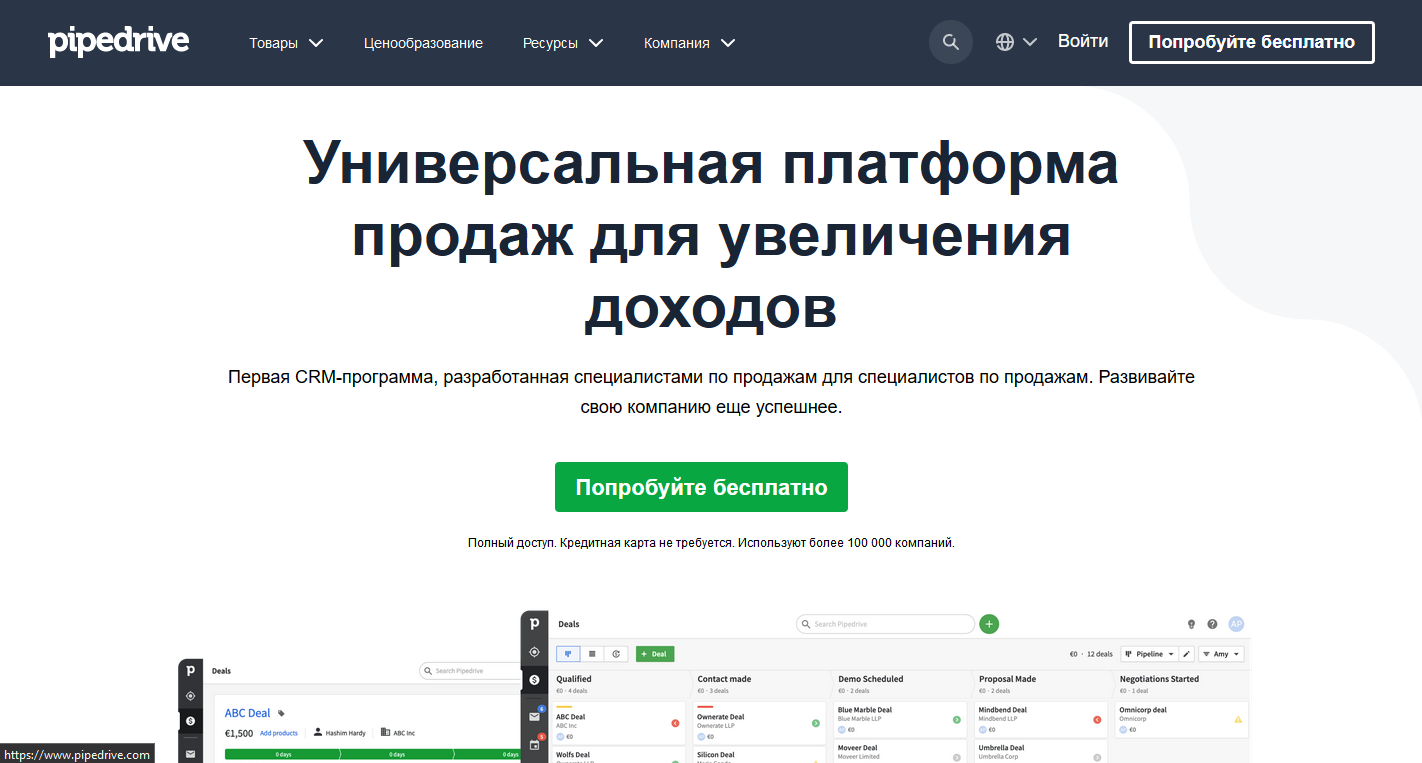This screenshot has height=763, width=1422.
Task: Select Leads target icon in detail mockup sidebar
Action: [190, 696]
